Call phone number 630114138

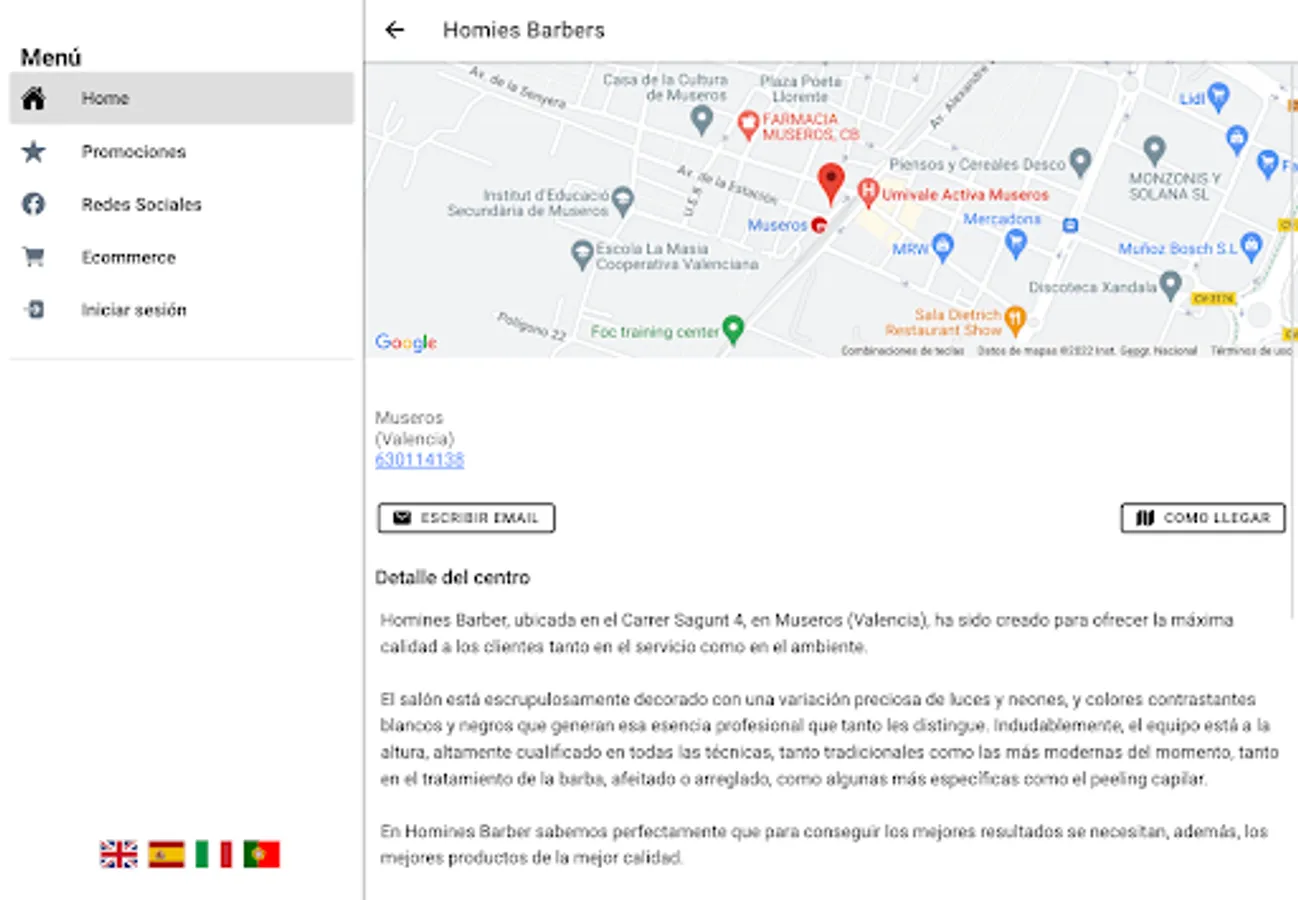[x=419, y=460]
